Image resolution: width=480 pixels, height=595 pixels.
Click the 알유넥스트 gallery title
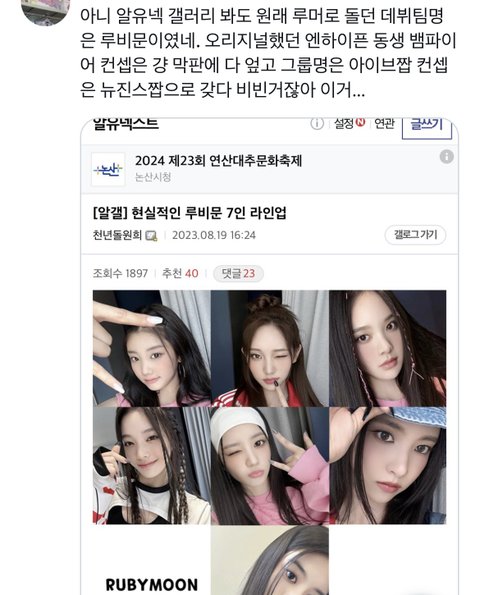click(x=126, y=124)
